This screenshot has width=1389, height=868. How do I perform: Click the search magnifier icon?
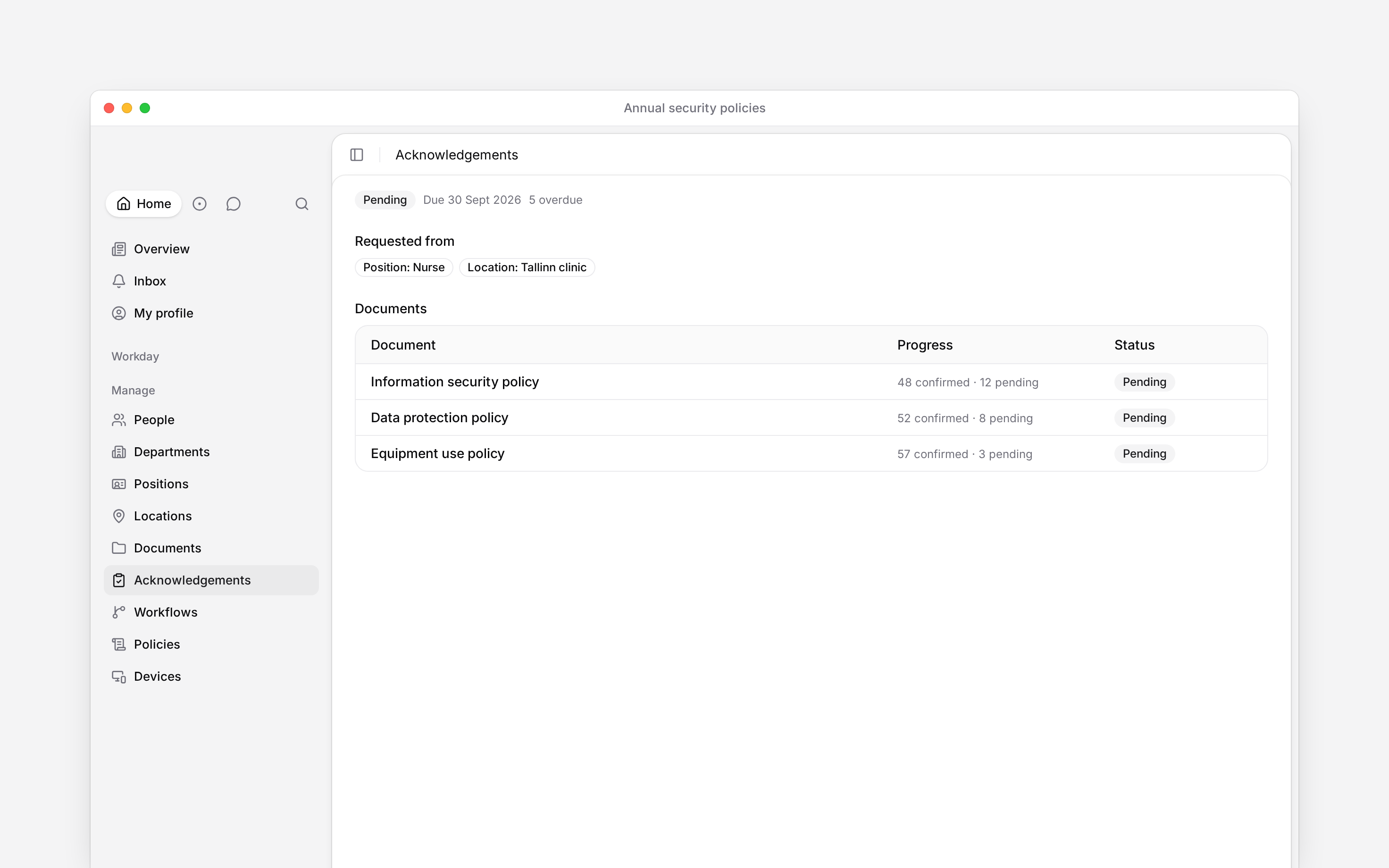(302, 204)
